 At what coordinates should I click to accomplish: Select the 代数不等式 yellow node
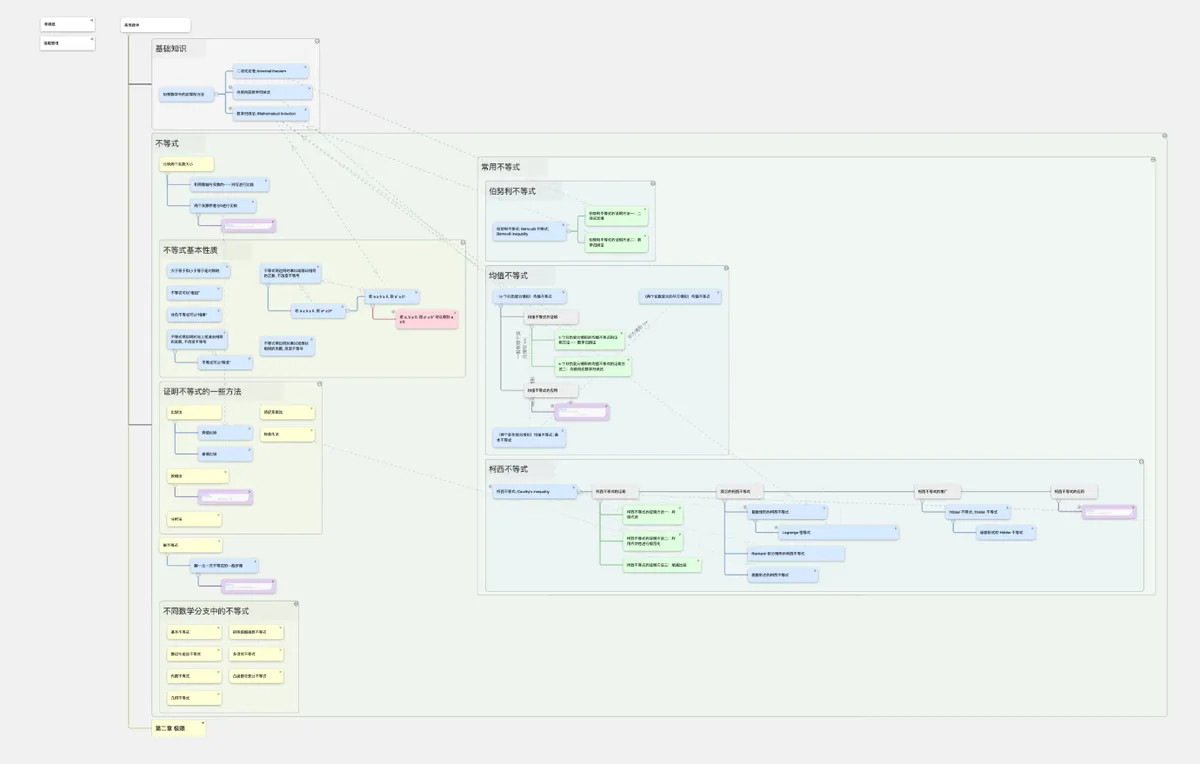194,676
